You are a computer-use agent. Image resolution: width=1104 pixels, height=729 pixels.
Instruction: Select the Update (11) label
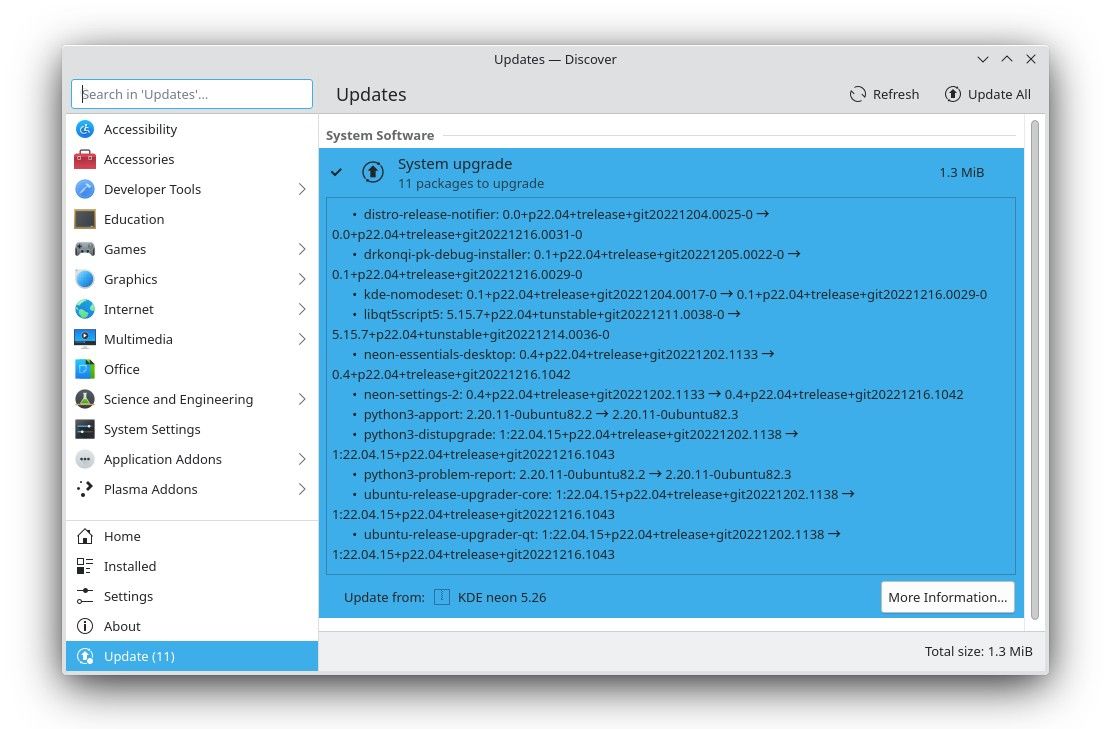tap(139, 656)
